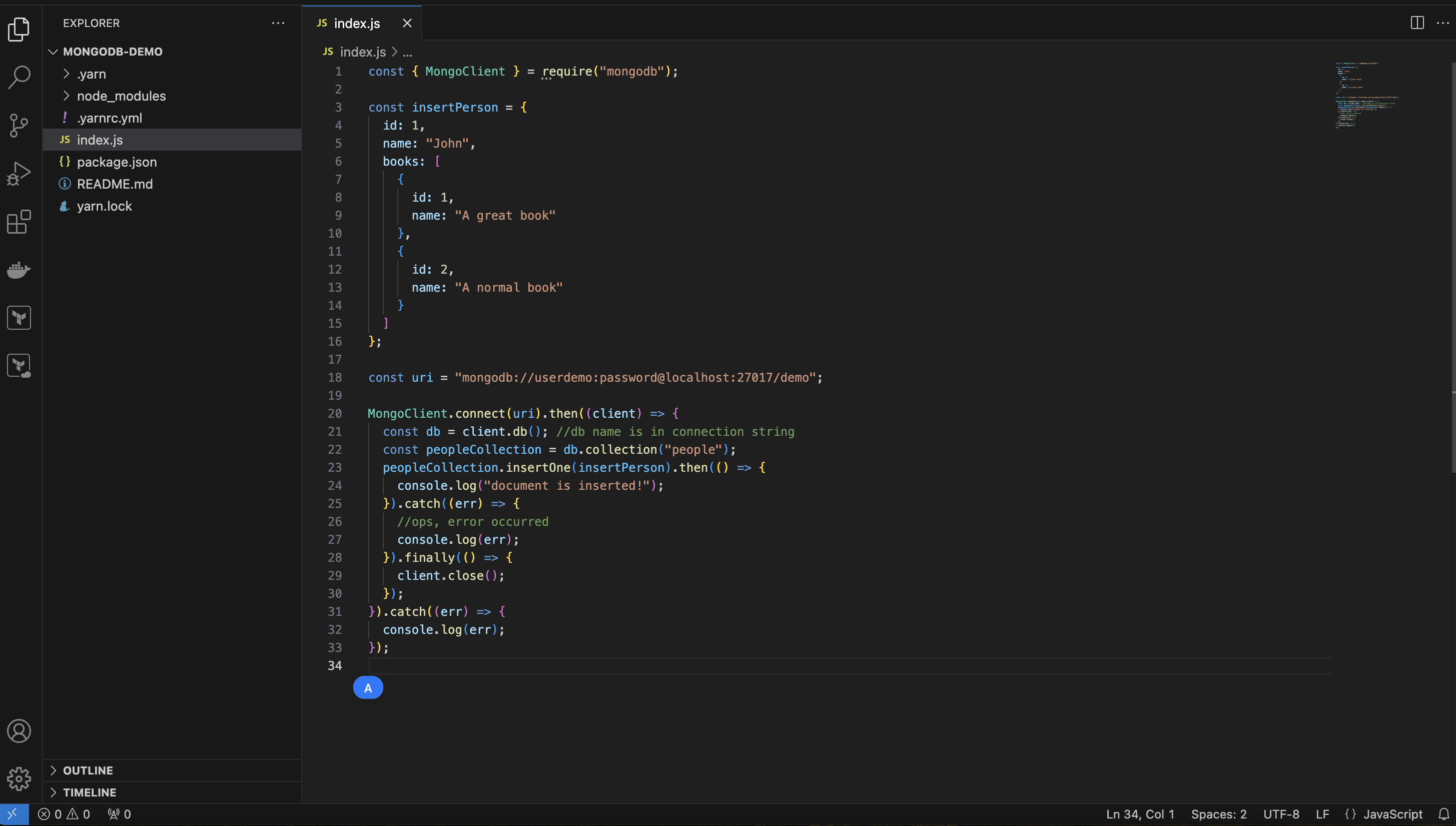Open package.json file
This screenshot has width=1456, height=826.
tap(172, 162)
